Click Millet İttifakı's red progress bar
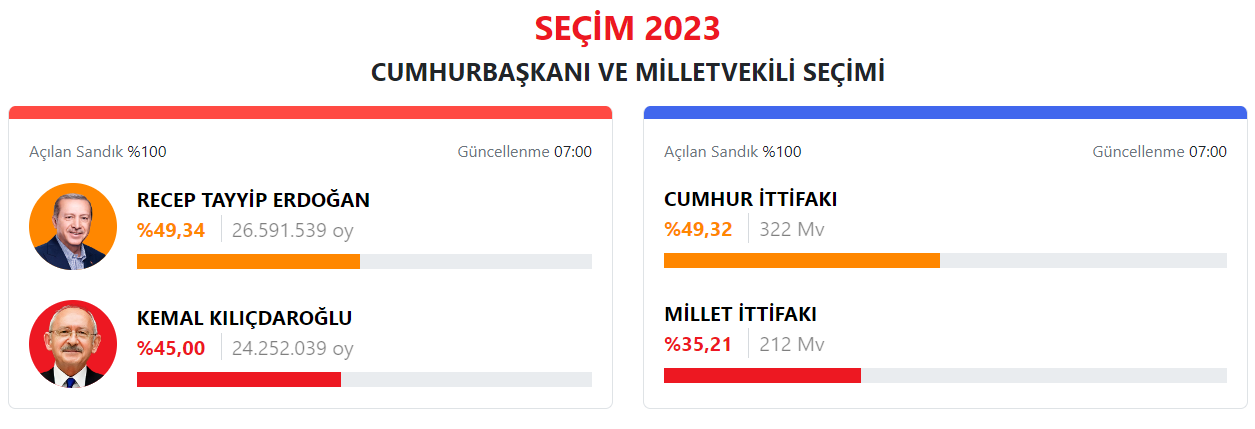 762,376
